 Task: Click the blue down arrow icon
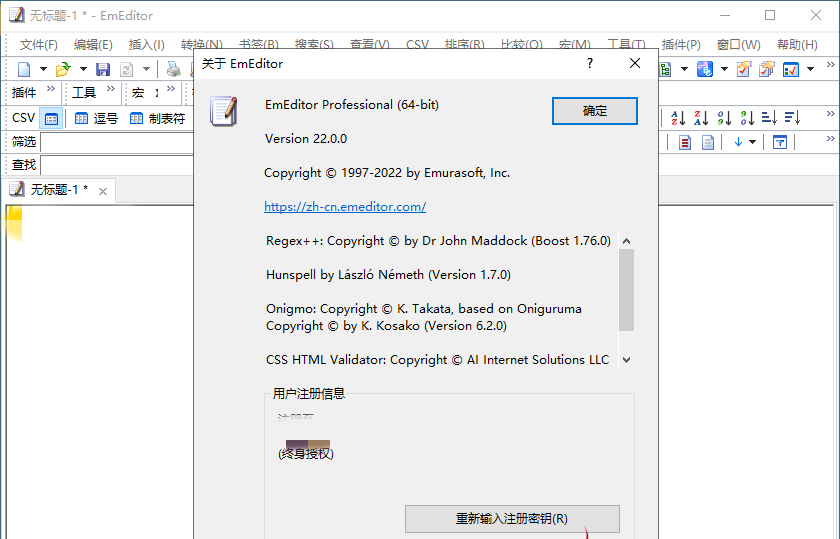[738, 142]
